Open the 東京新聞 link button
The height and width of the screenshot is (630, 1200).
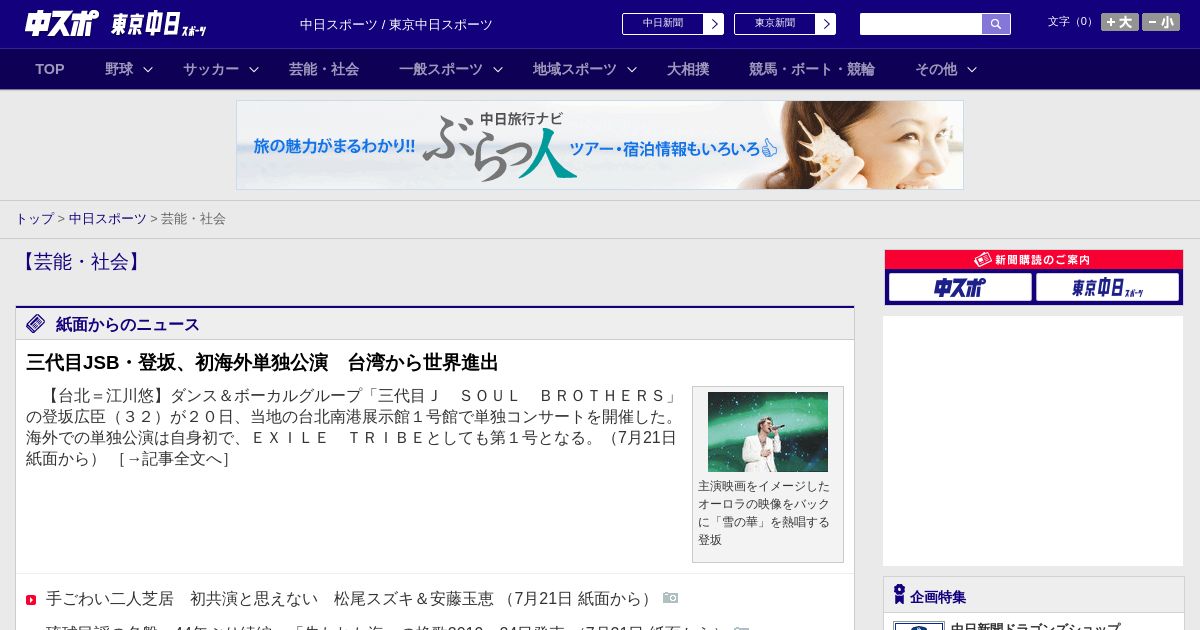tap(774, 24)
